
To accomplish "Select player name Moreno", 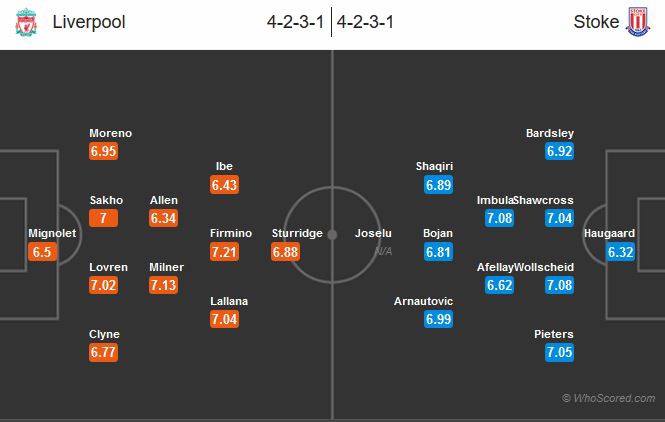I will pos(110,133).
